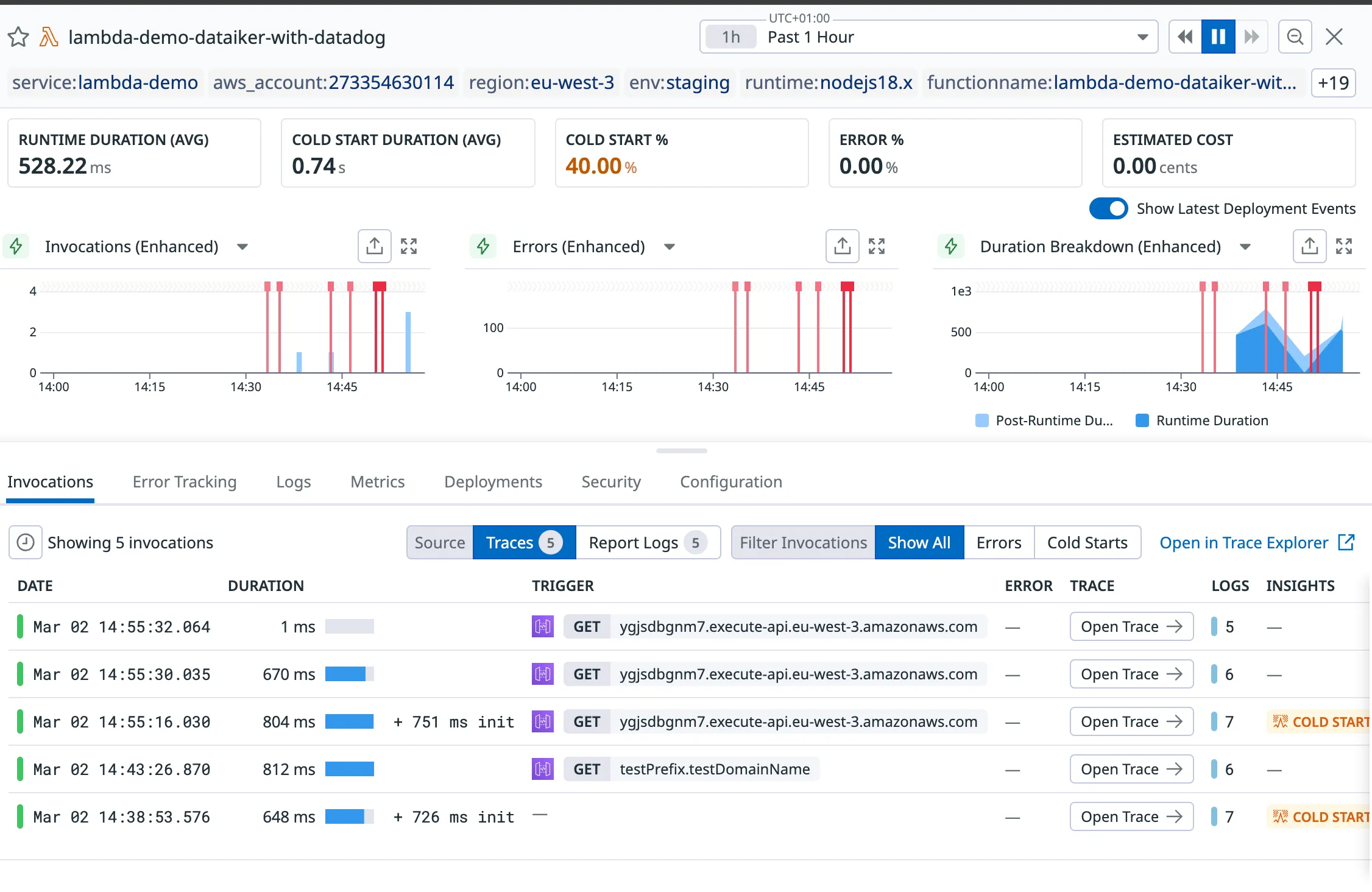Rewind the time range backward
The image size is (1372, 892).
(1185, 37)
